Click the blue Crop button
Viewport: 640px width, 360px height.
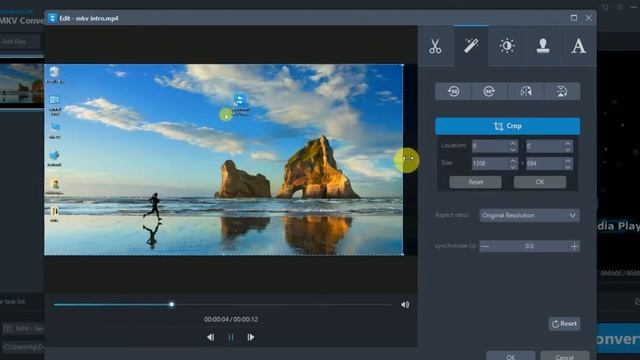tap(507, 126)
